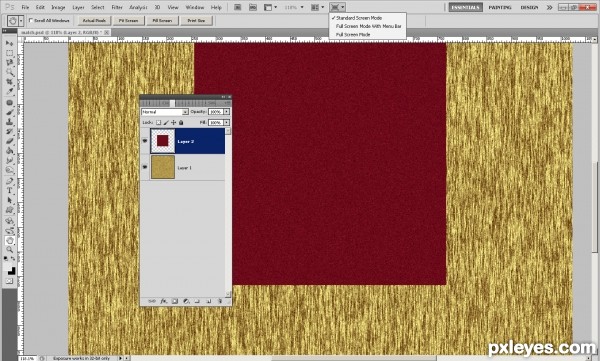600x361 pixels.
Task: Create new adjustment layer icon
Action: tap(186, 301)
